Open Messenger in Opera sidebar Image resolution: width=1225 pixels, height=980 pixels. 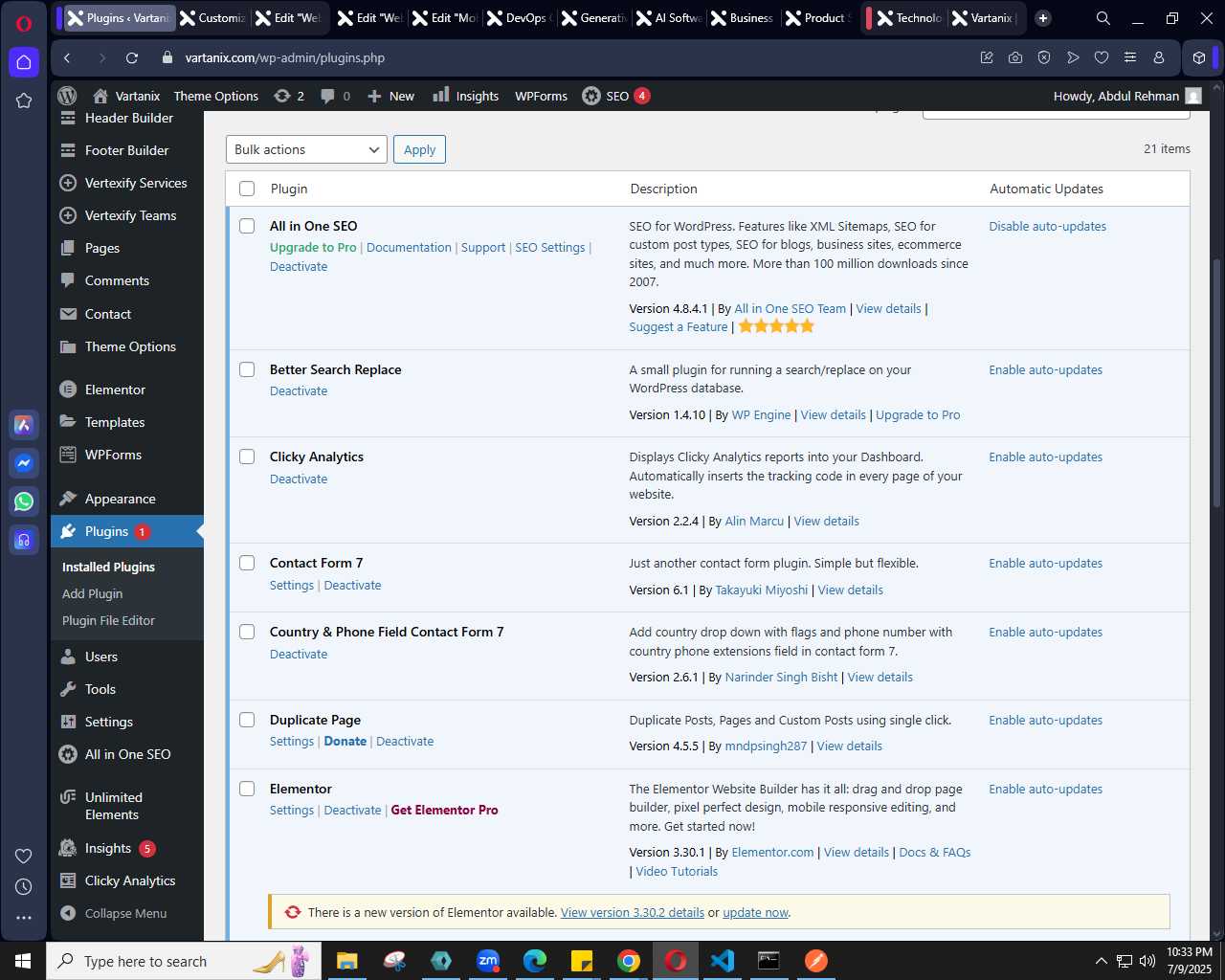(x=24, y=463)
